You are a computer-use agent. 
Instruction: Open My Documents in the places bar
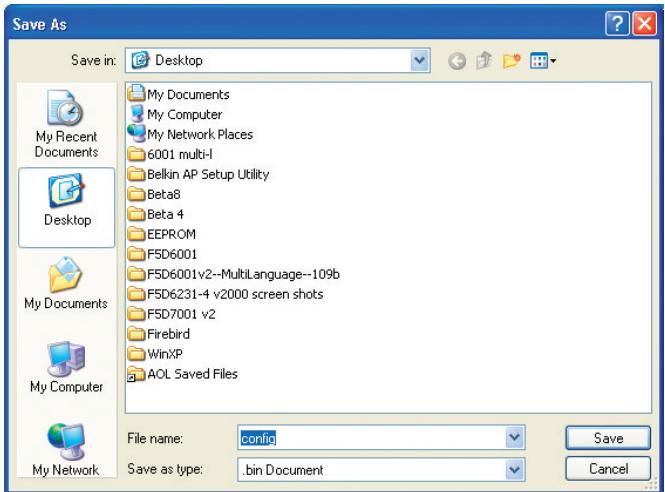(66, 283)
